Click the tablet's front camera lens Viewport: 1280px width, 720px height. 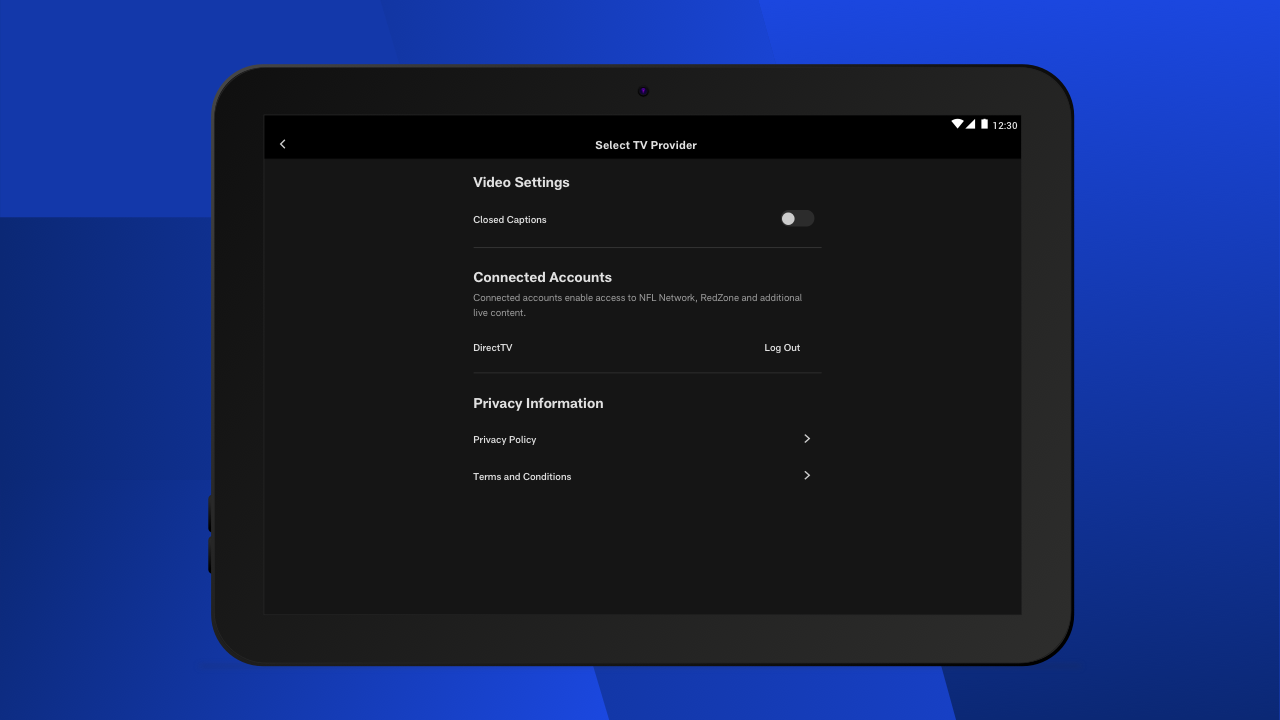click(x=643, y=91)
